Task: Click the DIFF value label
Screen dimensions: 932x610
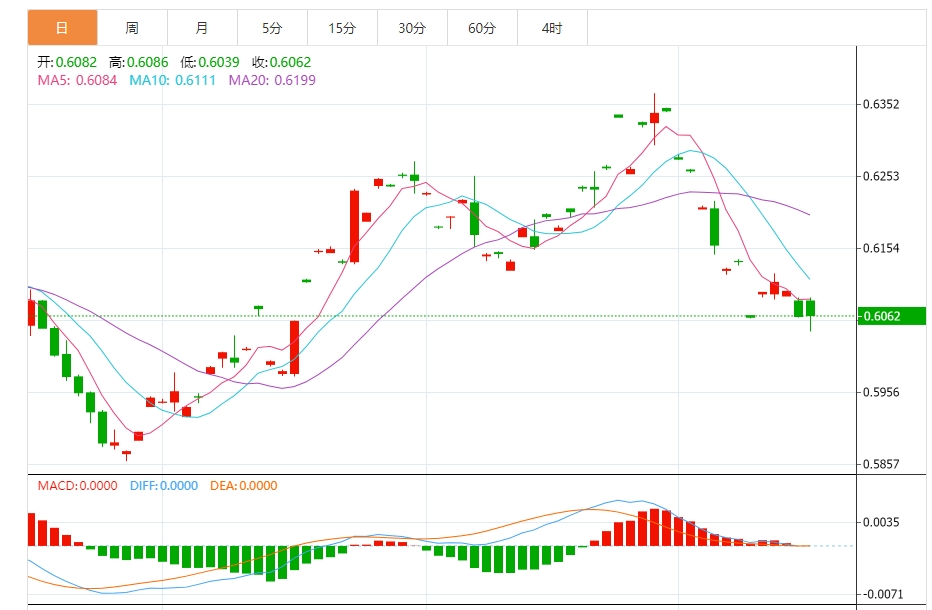Action: [164, 486]
